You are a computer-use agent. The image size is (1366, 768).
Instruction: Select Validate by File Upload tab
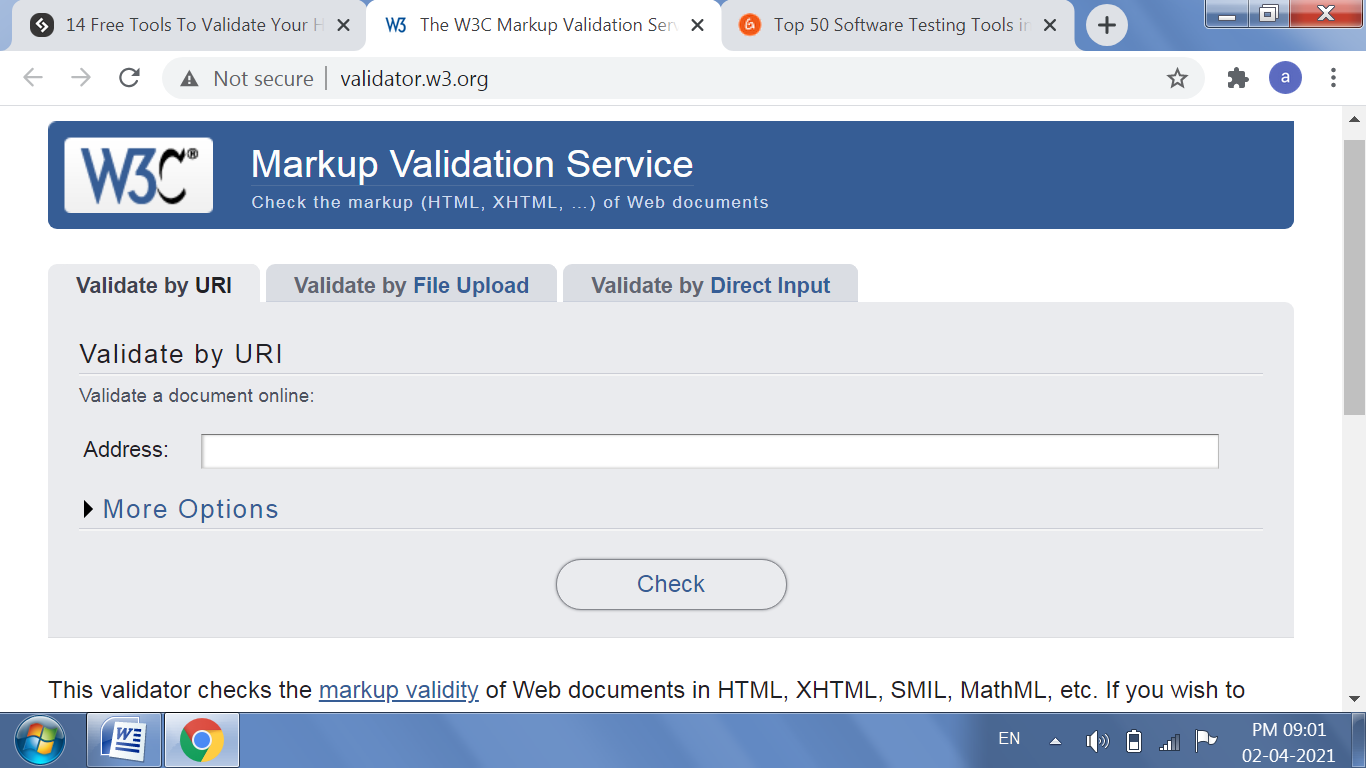(x=411, y=285)
